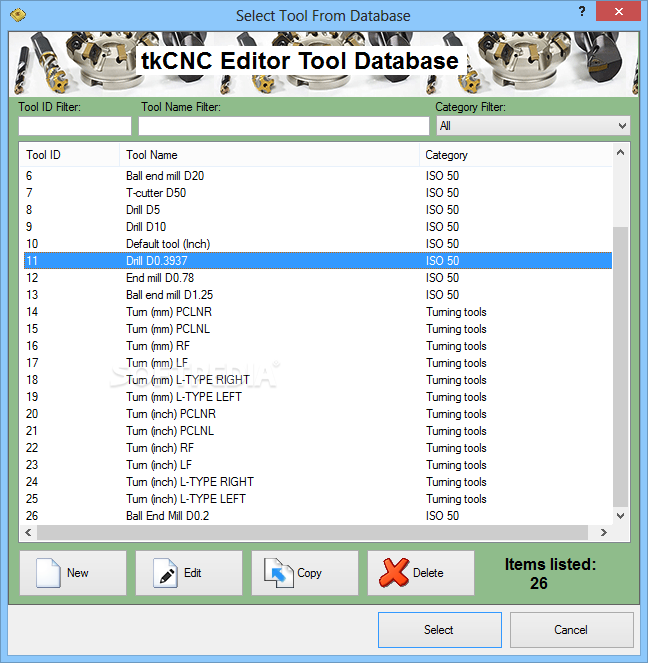This screenshot has height=663, width=648.
Task: Click the Edit pencil icon
Action: point(165,573)
